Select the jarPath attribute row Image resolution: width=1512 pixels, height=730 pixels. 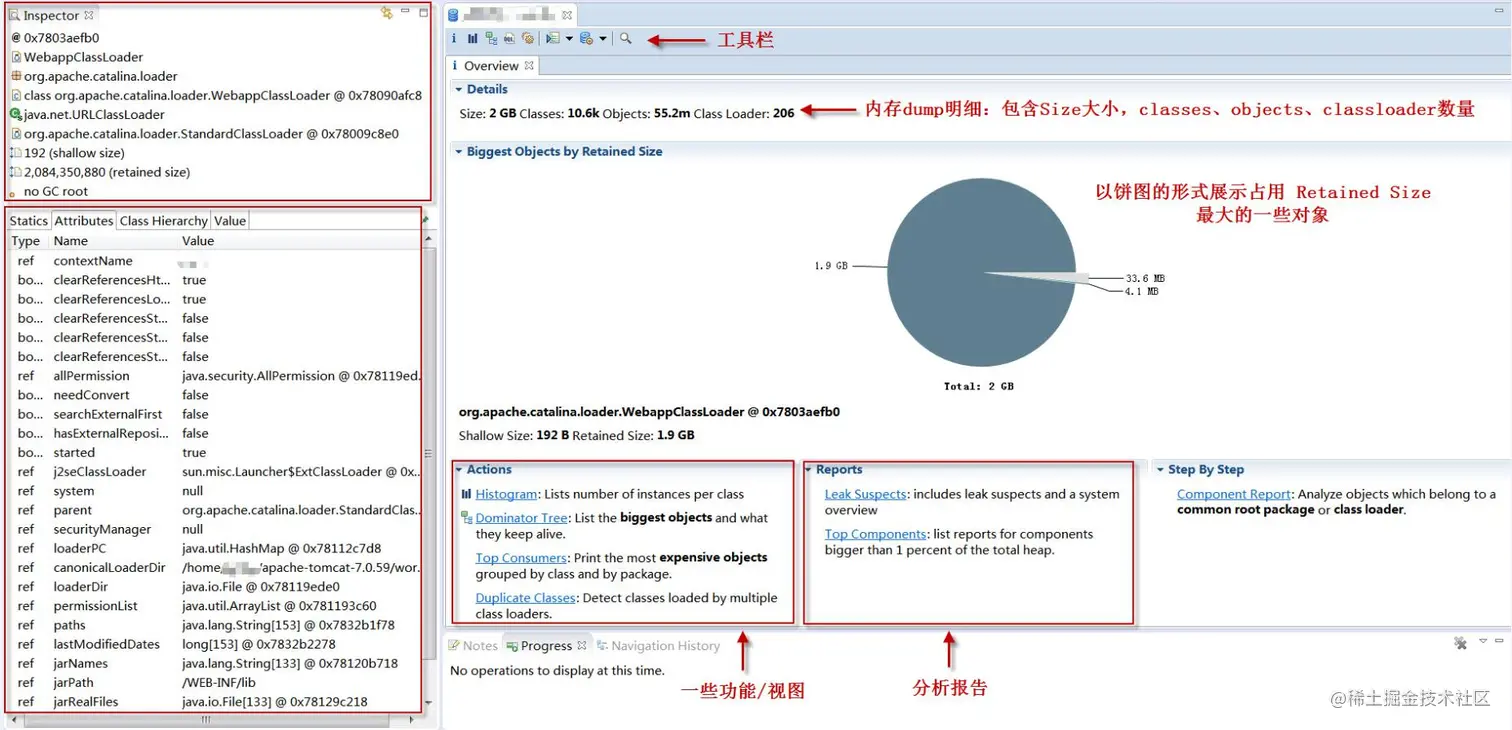pyautogui.click(x=215, y=683)
